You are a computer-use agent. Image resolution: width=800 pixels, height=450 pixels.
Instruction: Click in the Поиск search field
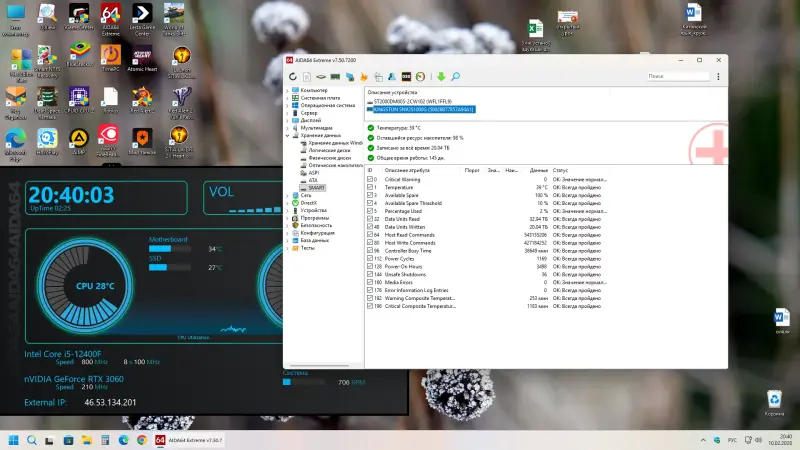click(678, 77)
